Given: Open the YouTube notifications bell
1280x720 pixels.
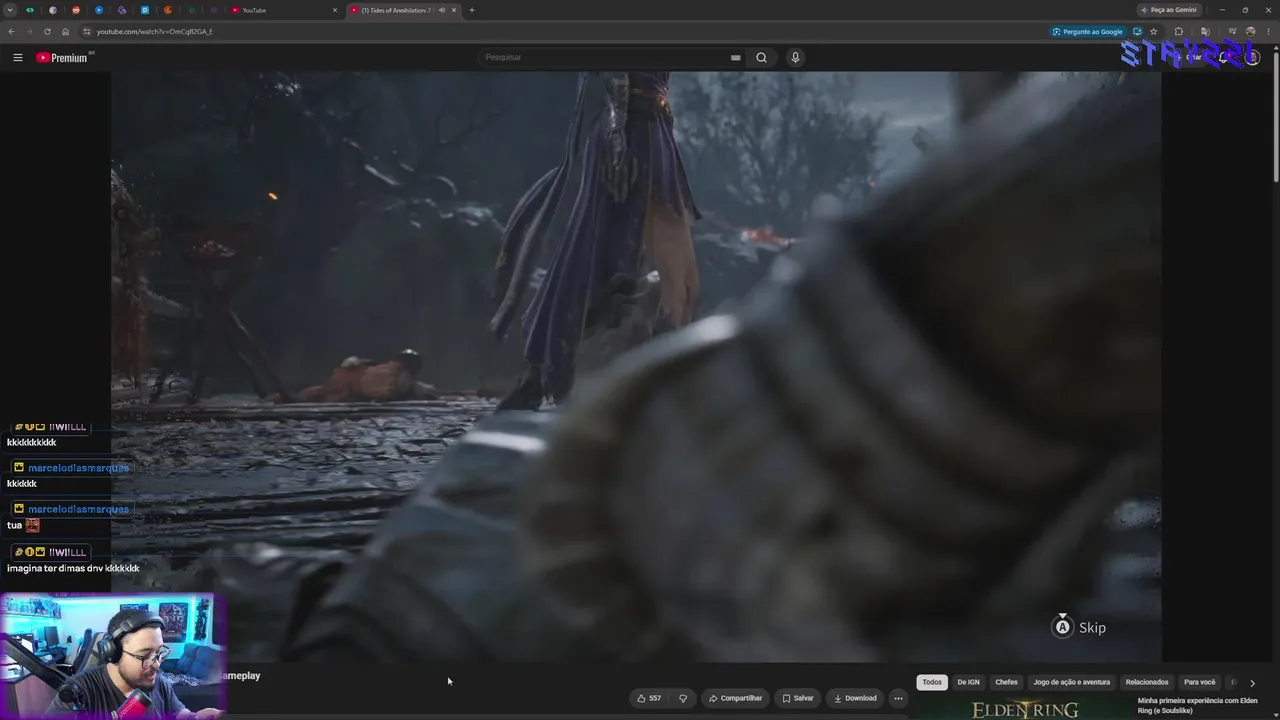Looking at the screenshot, I should tap(1222, 57).
